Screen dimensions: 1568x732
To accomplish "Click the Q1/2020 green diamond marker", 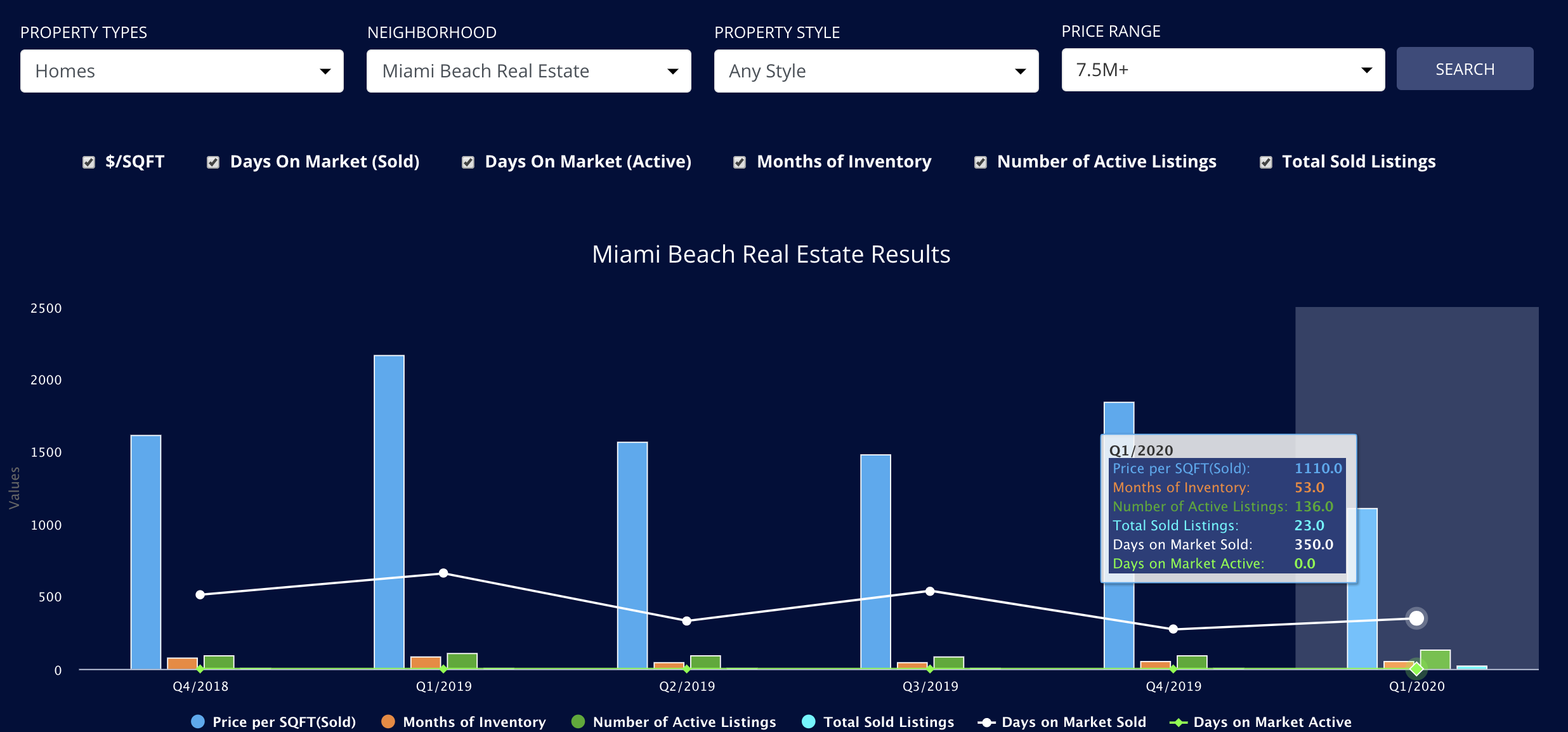I will tap(1416, 669).
